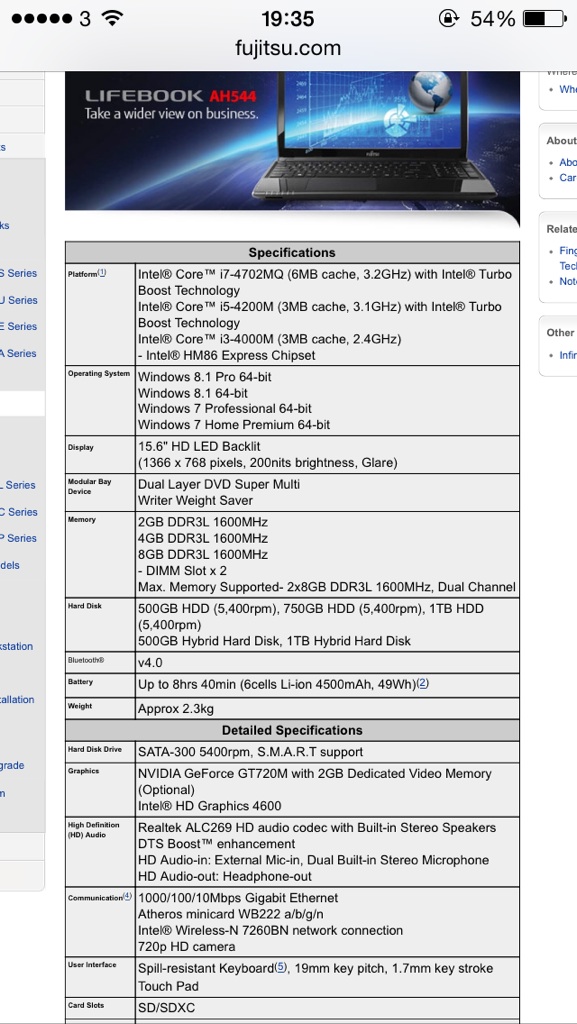This screenshot has height=1024, width=577.
Task: Select the 8GB DDR3L 1600MHz line
Action: click(203, 554)
